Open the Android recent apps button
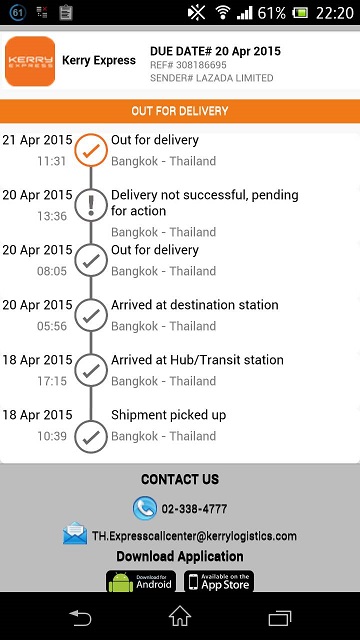 coord(280,618)
